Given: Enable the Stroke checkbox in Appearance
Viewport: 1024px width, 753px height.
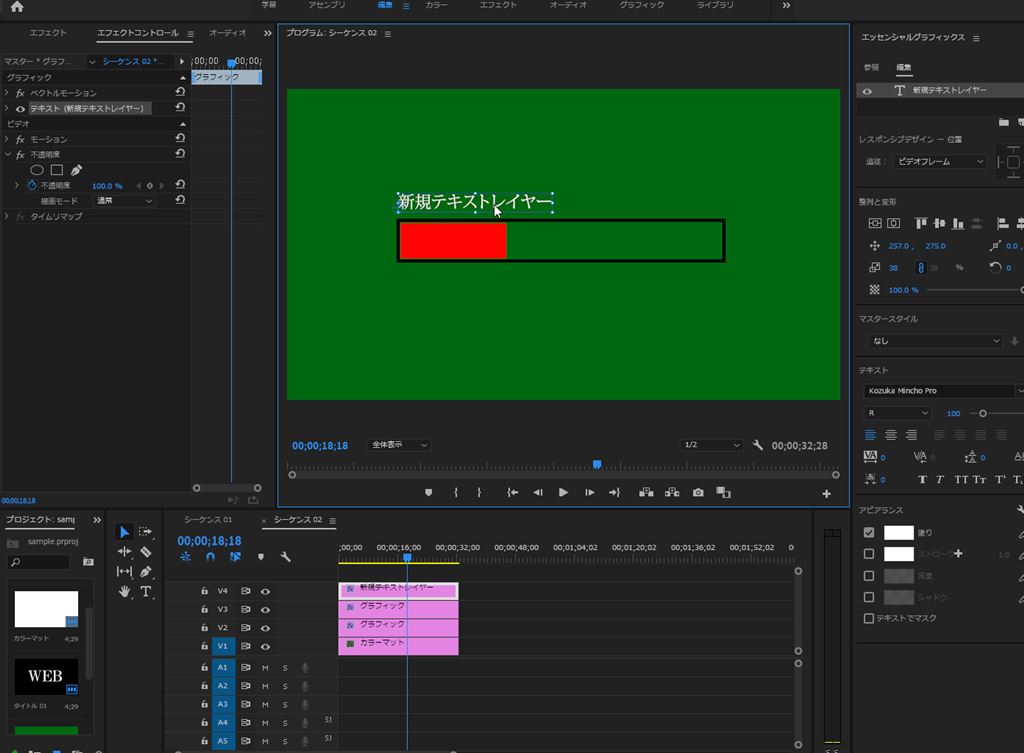Looking at the screenshot, I should (868, 554).
